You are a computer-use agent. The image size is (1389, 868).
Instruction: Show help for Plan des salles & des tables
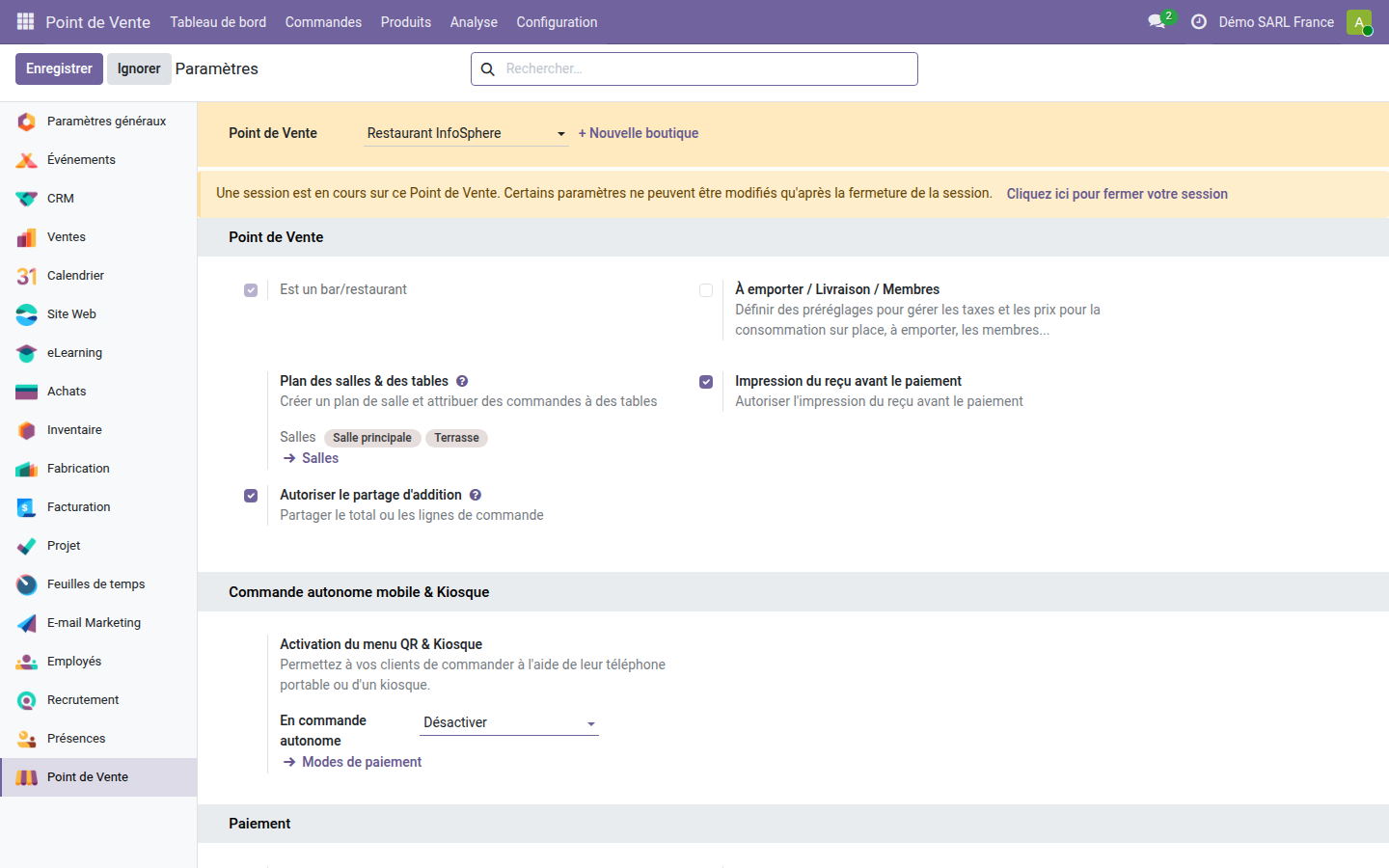pos(462,381)
